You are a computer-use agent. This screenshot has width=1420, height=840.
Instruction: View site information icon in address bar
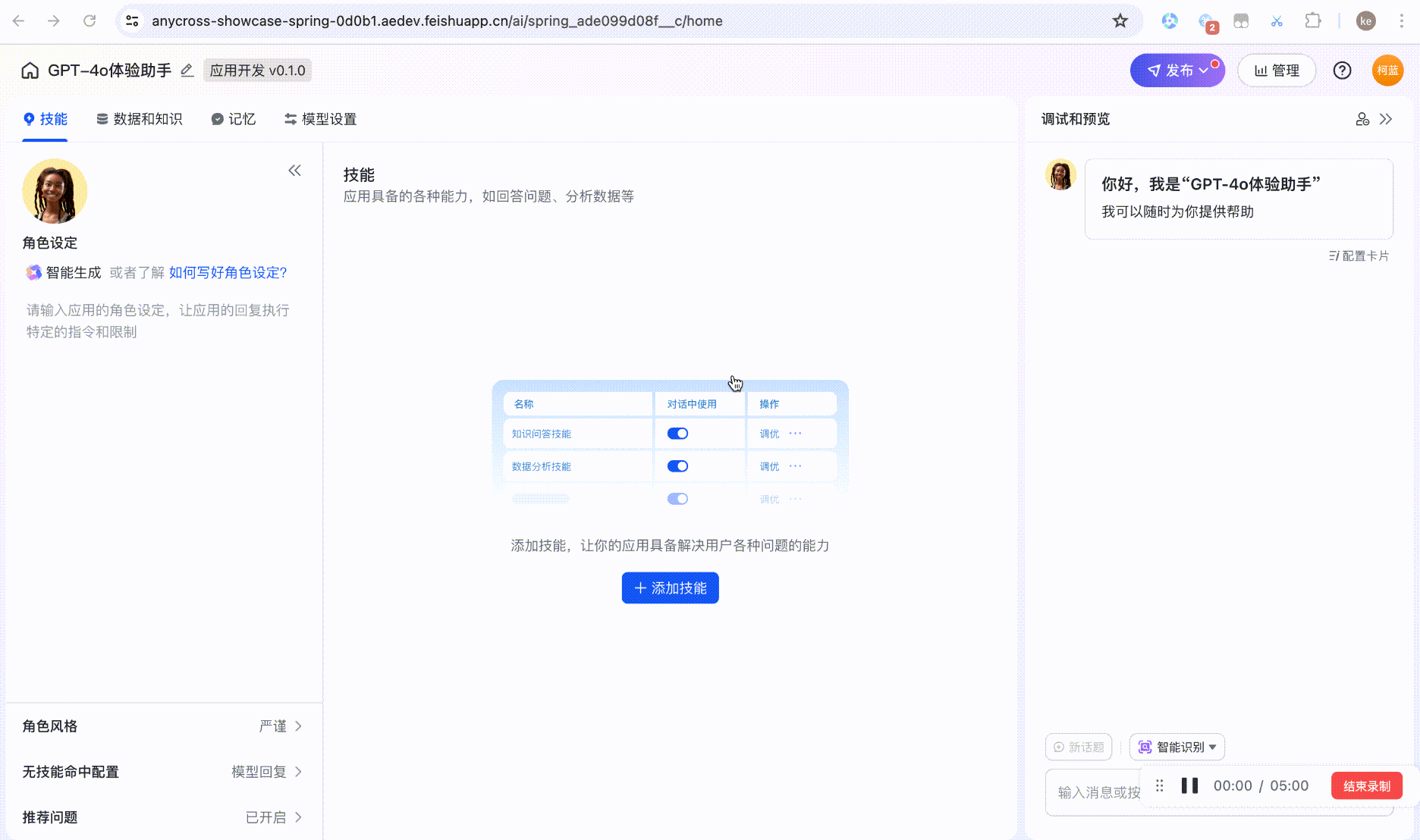point(132,20)
